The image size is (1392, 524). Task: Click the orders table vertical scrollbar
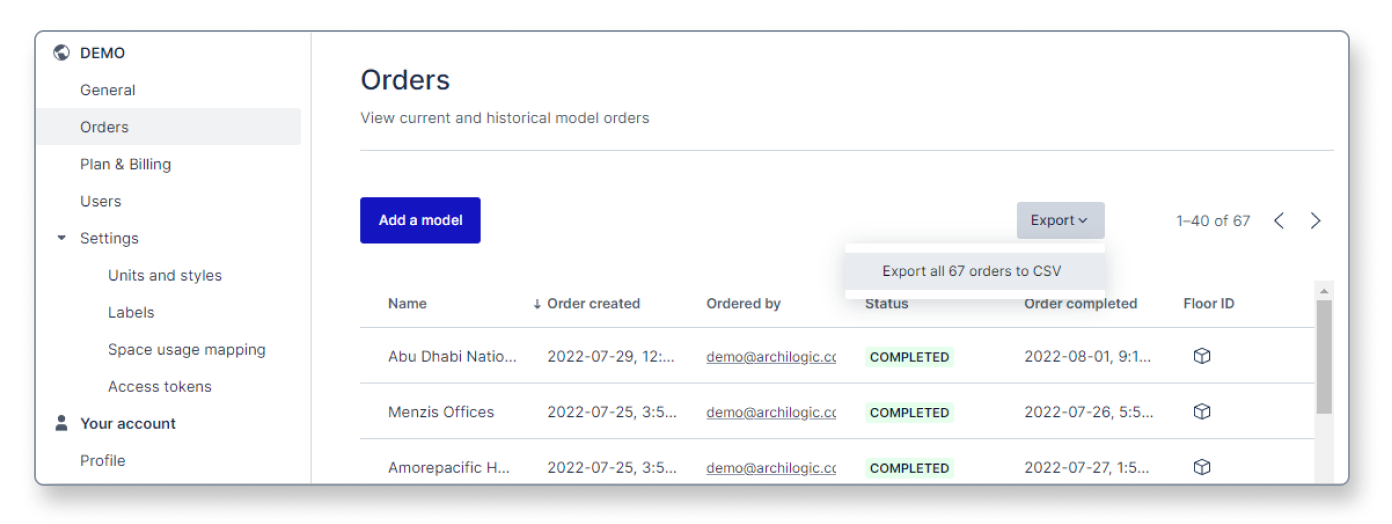[x=1324, y=357]
